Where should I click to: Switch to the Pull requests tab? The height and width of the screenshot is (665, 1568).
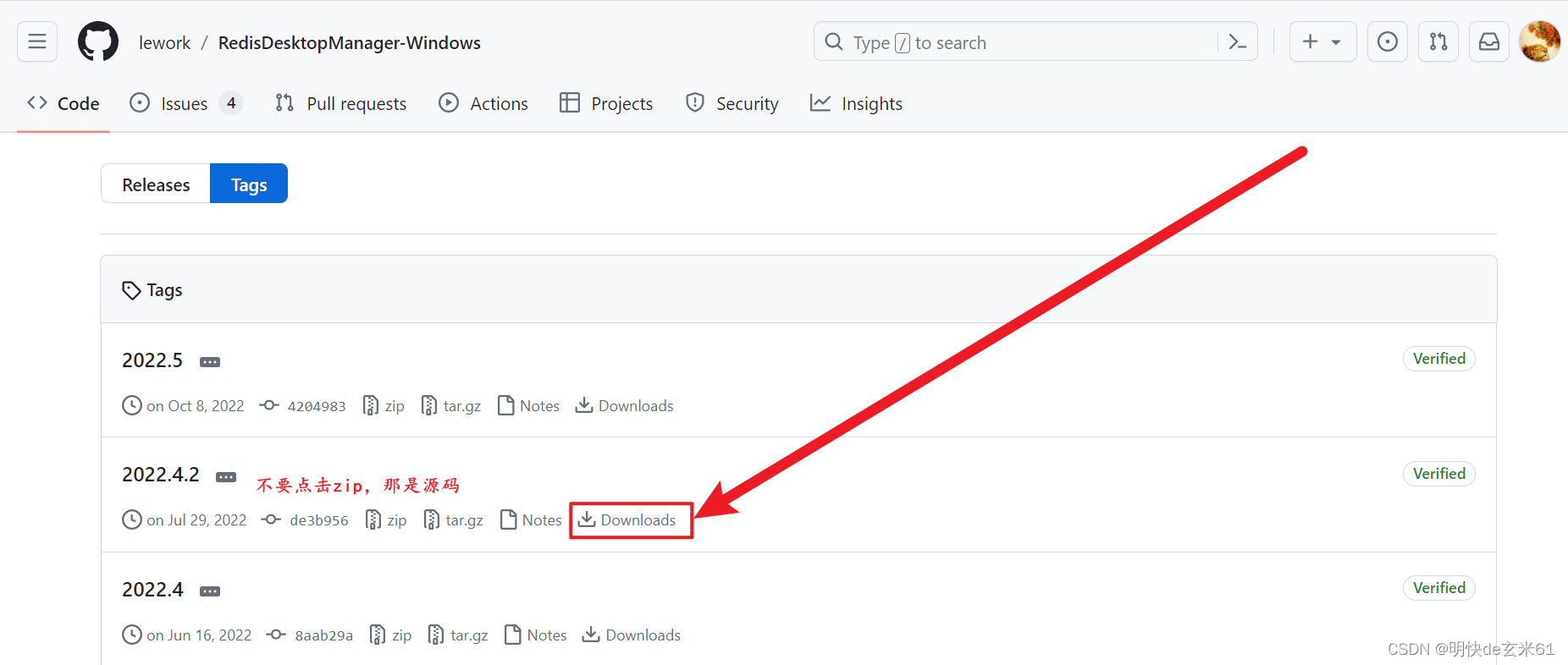(x=341, y=103)
